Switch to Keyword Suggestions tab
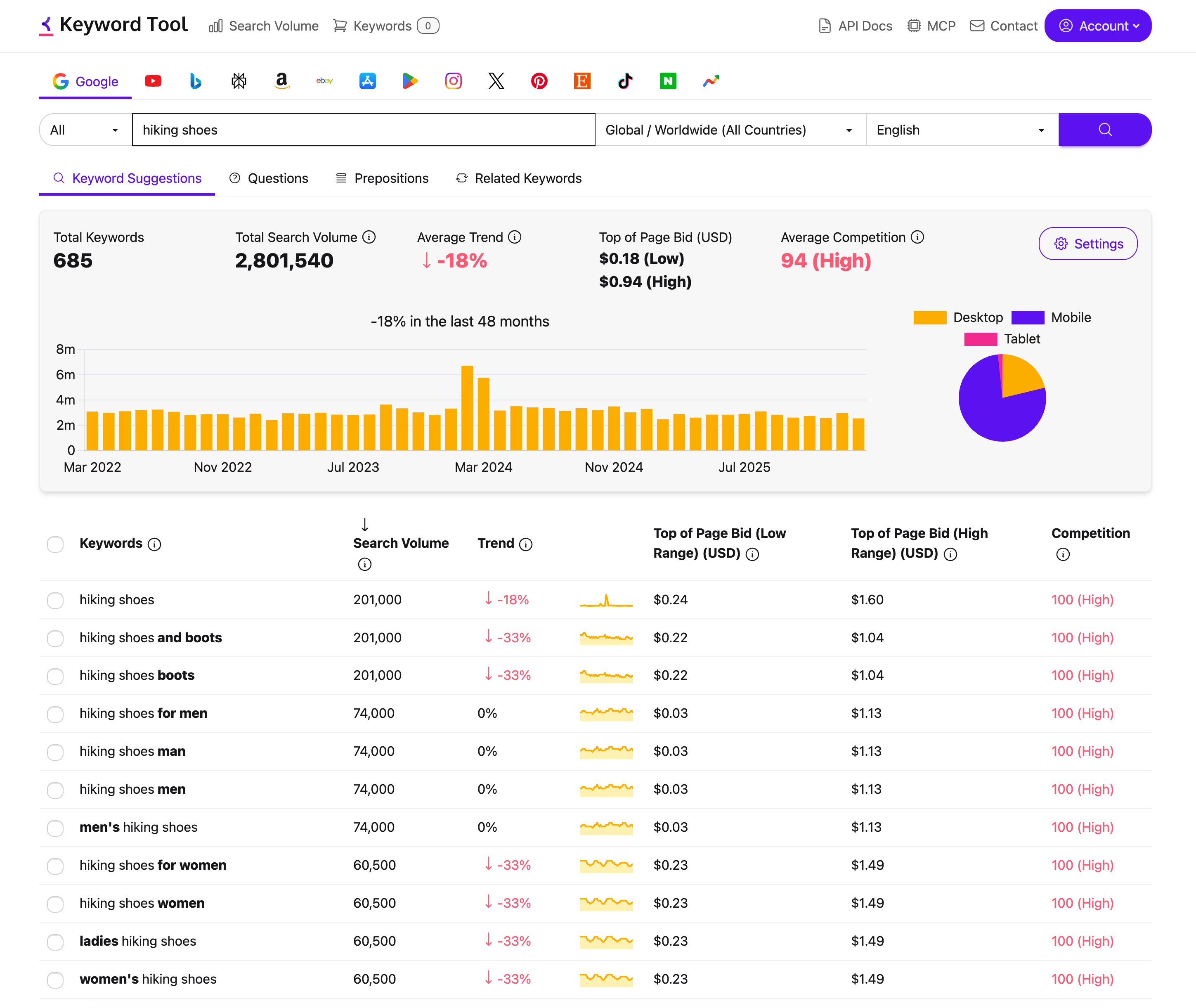The height and width of the screenshot is (1008, 1196). point(127,178)
